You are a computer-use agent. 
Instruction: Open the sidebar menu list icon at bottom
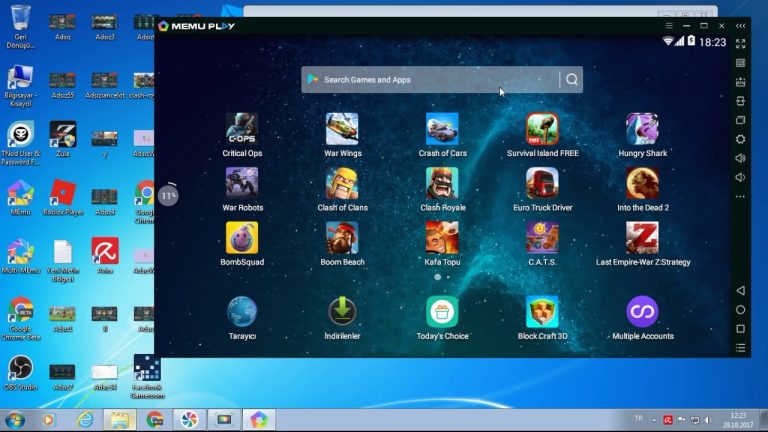click(741, 348)
